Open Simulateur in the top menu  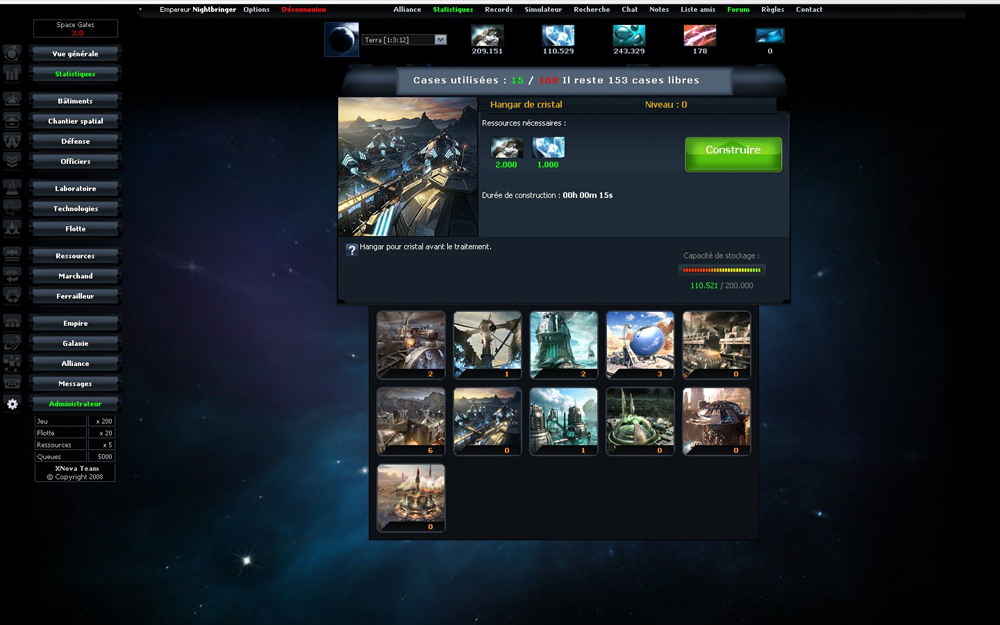(x=544, y=9)
